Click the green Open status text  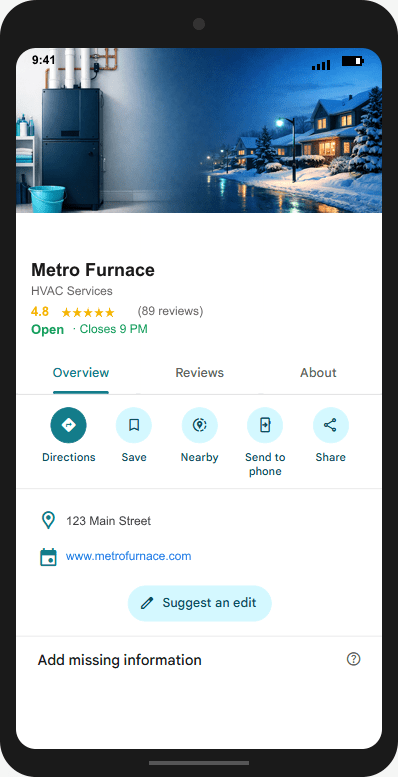pos(48,330)
